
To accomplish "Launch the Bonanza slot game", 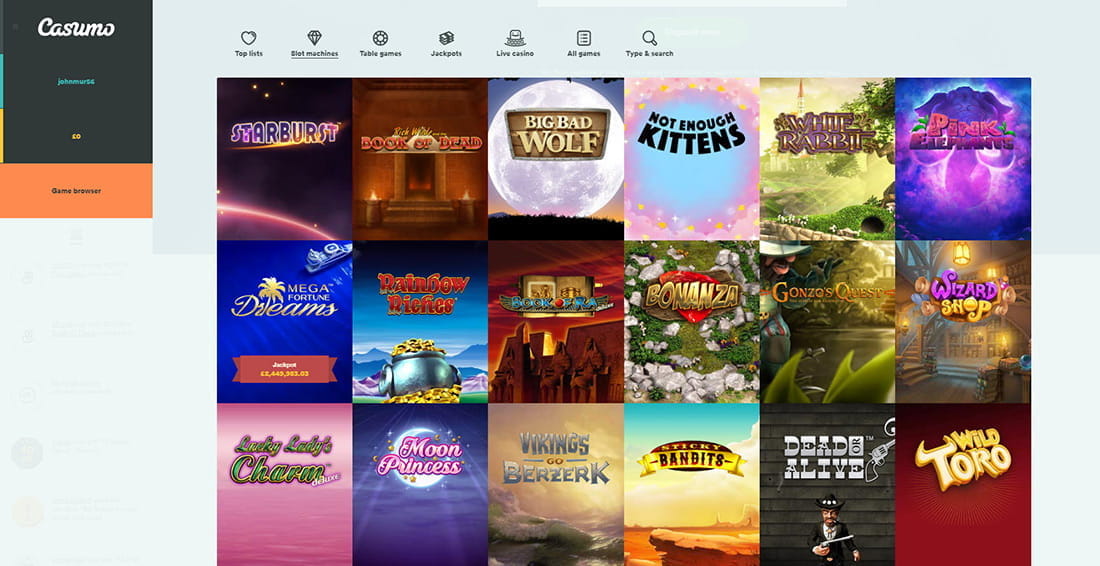I will pyautogui.click(x=692, y=322).
